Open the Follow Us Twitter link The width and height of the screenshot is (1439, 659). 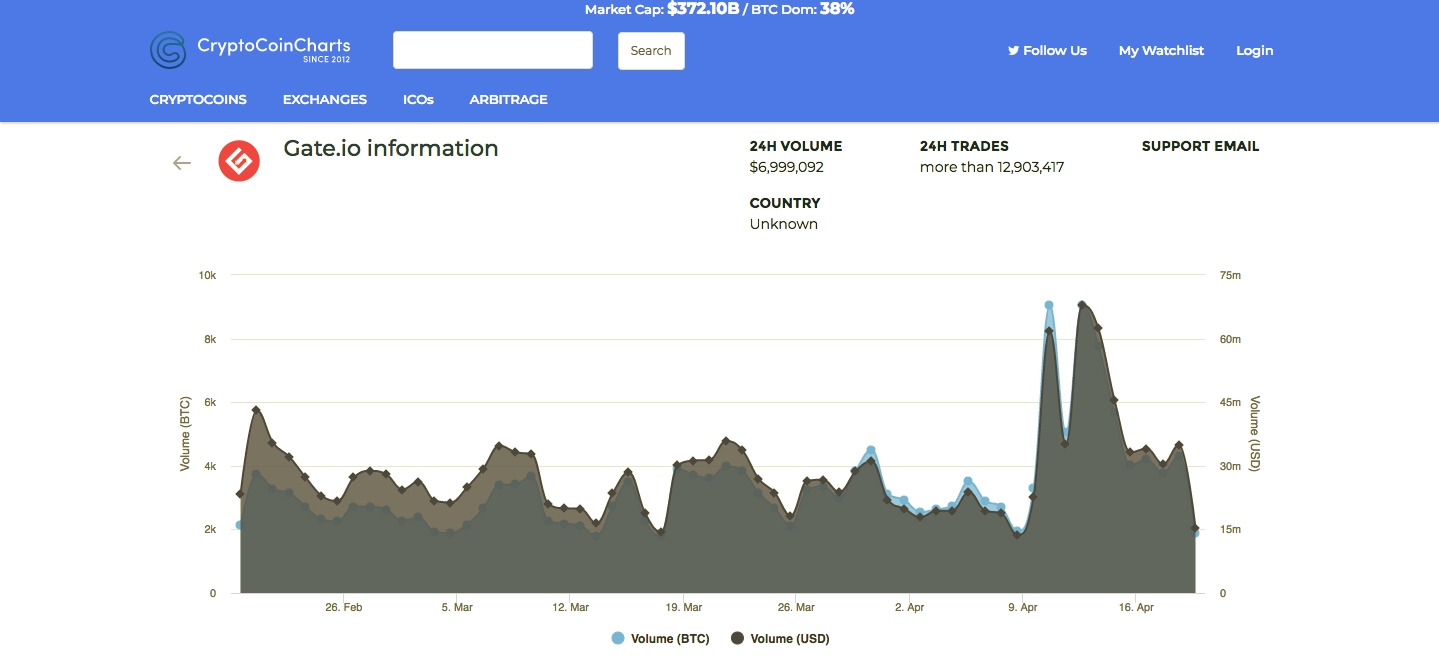pyautogui.click(x=1047, y=50)
